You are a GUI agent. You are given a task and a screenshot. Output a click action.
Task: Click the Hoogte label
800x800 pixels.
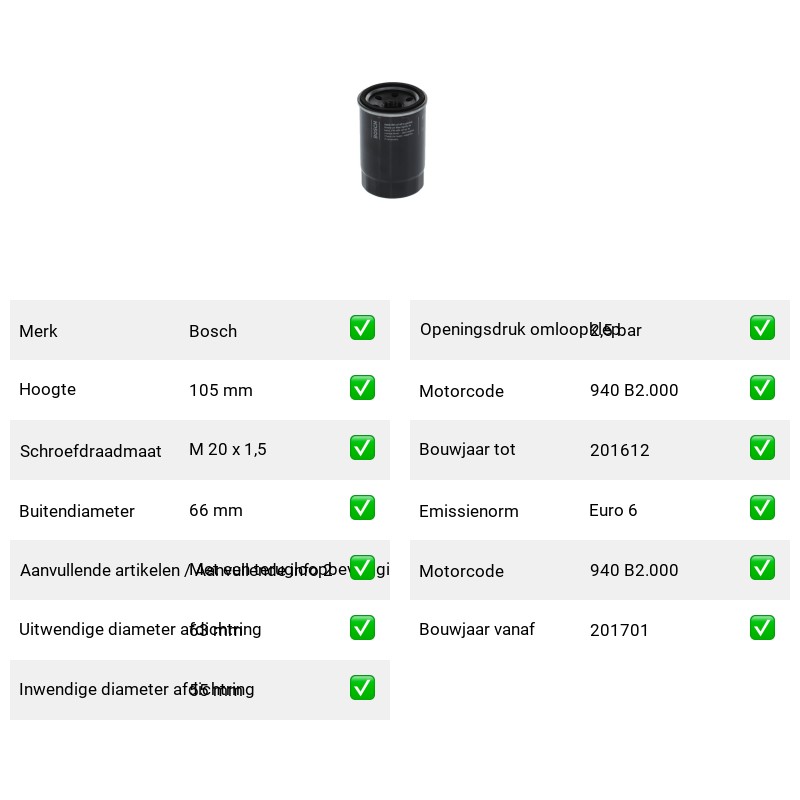tap(47, 389)
